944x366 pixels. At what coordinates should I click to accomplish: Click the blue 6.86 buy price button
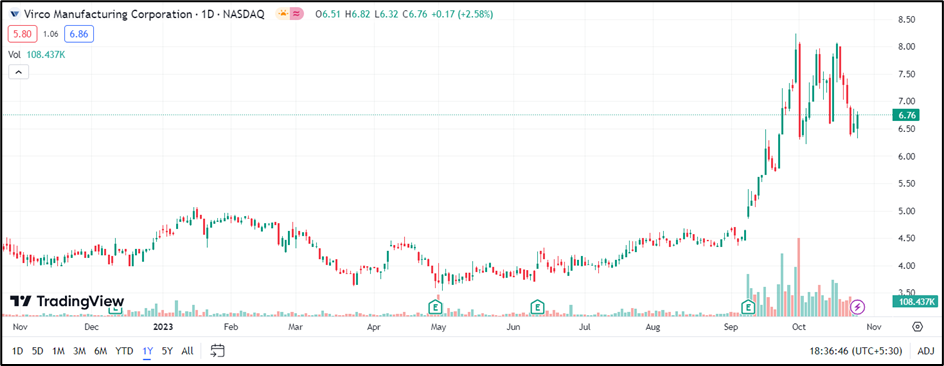(x=79, y=34)
